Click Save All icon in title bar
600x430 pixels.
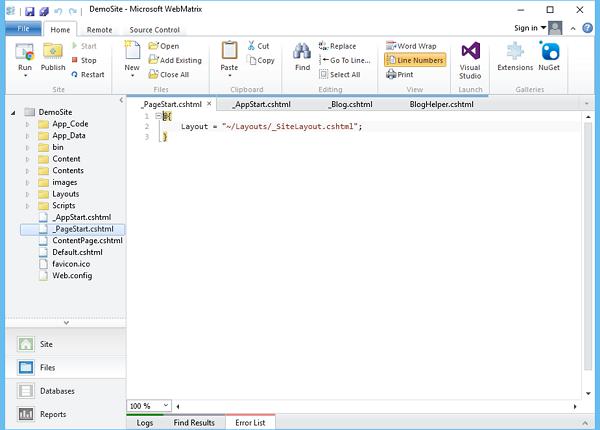pyautogui.click(x=44, y=11)
